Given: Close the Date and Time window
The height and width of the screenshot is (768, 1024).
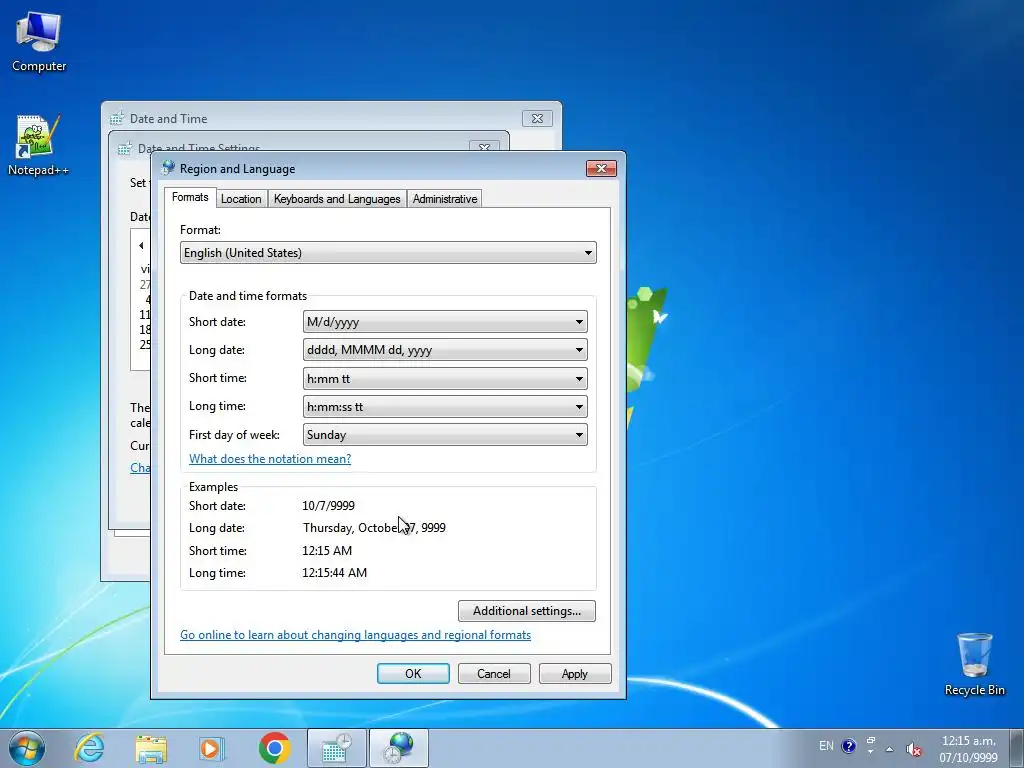Looking at the screenshot, I should click(537, 118).
